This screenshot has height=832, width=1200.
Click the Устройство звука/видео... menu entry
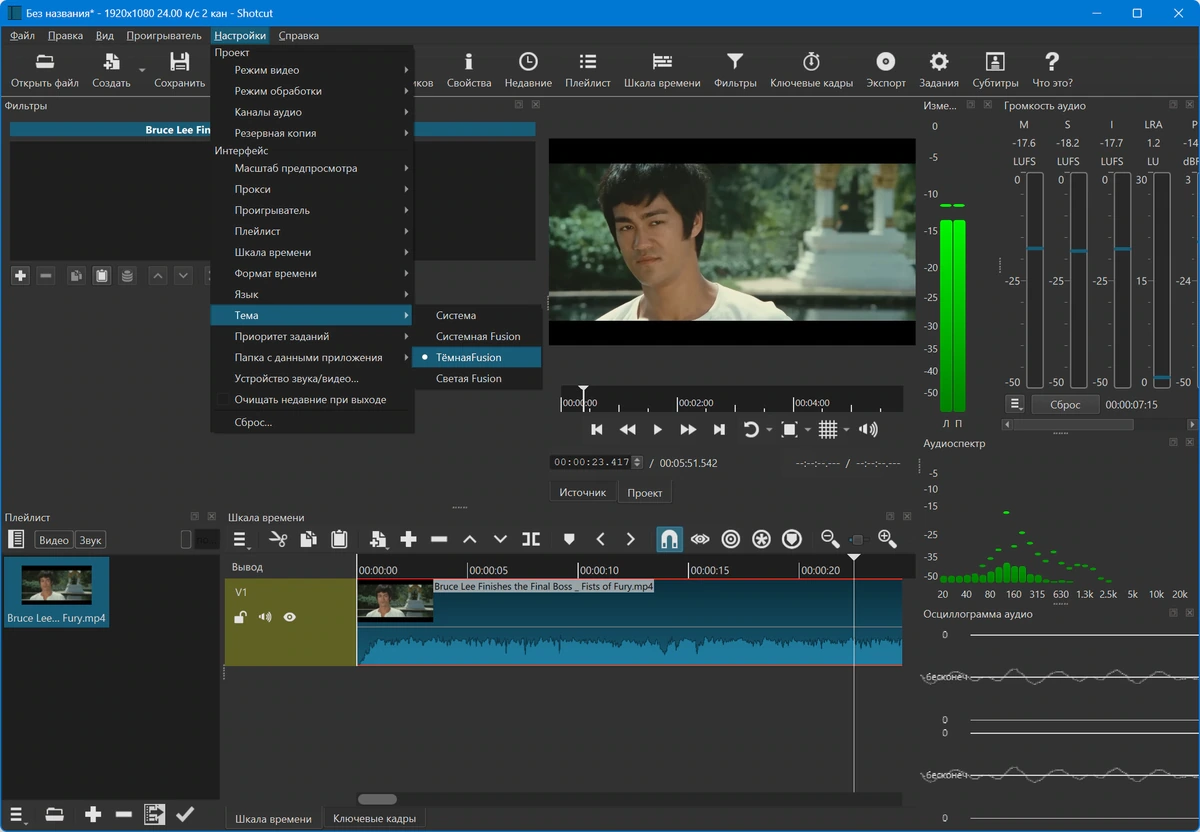pos(312,378)
